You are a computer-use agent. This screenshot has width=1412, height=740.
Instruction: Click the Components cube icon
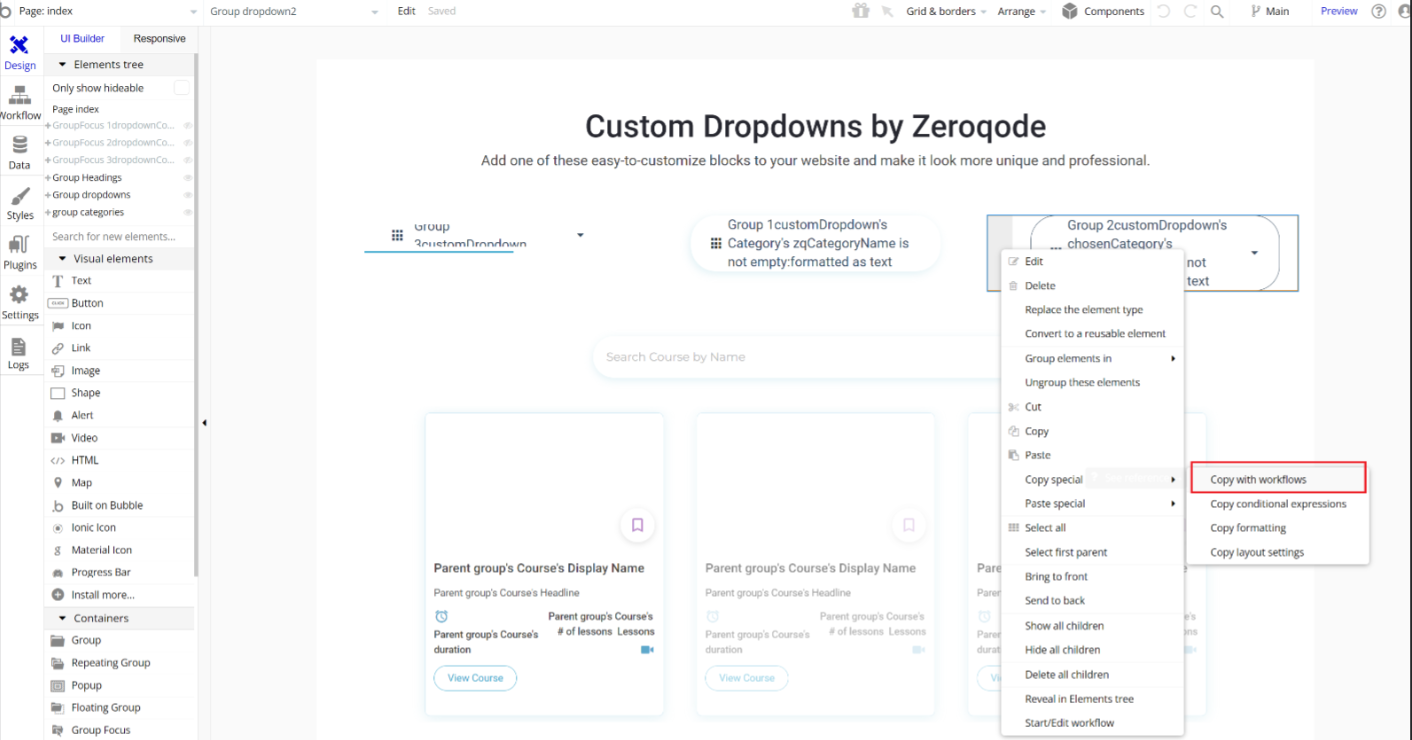(1070, 11)
